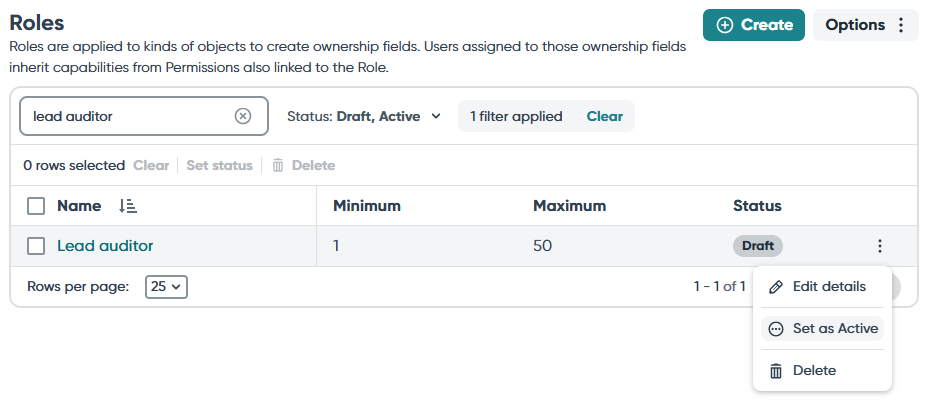The width and height of the screenshot is (935, 405).
Task: Click the trash icon in the row menu
Action: click(x=776, y=371)
